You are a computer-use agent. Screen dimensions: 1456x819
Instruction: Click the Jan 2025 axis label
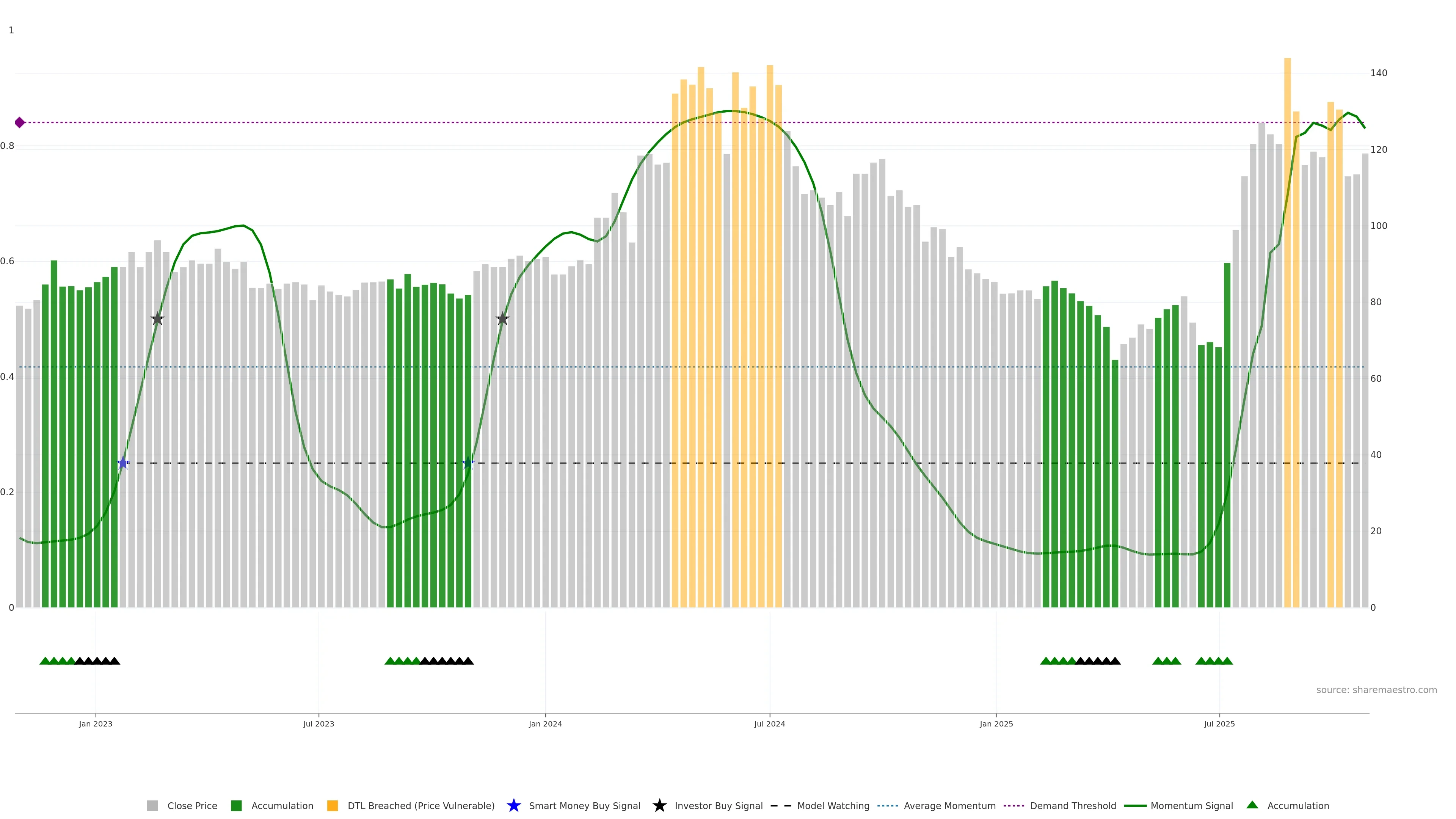point(996,724)
